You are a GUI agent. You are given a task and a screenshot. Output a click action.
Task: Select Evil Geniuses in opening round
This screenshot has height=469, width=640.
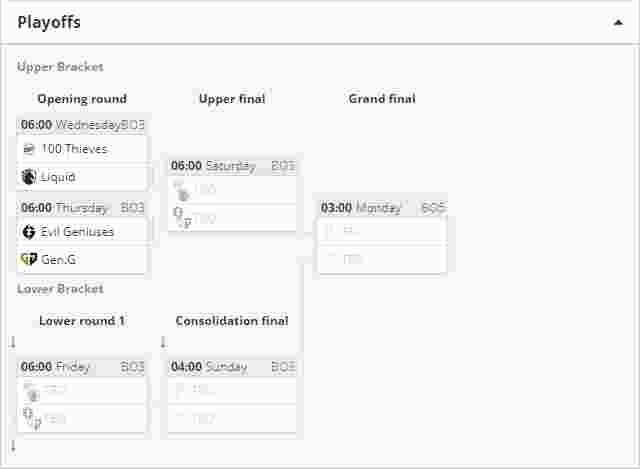coord(82,232)
